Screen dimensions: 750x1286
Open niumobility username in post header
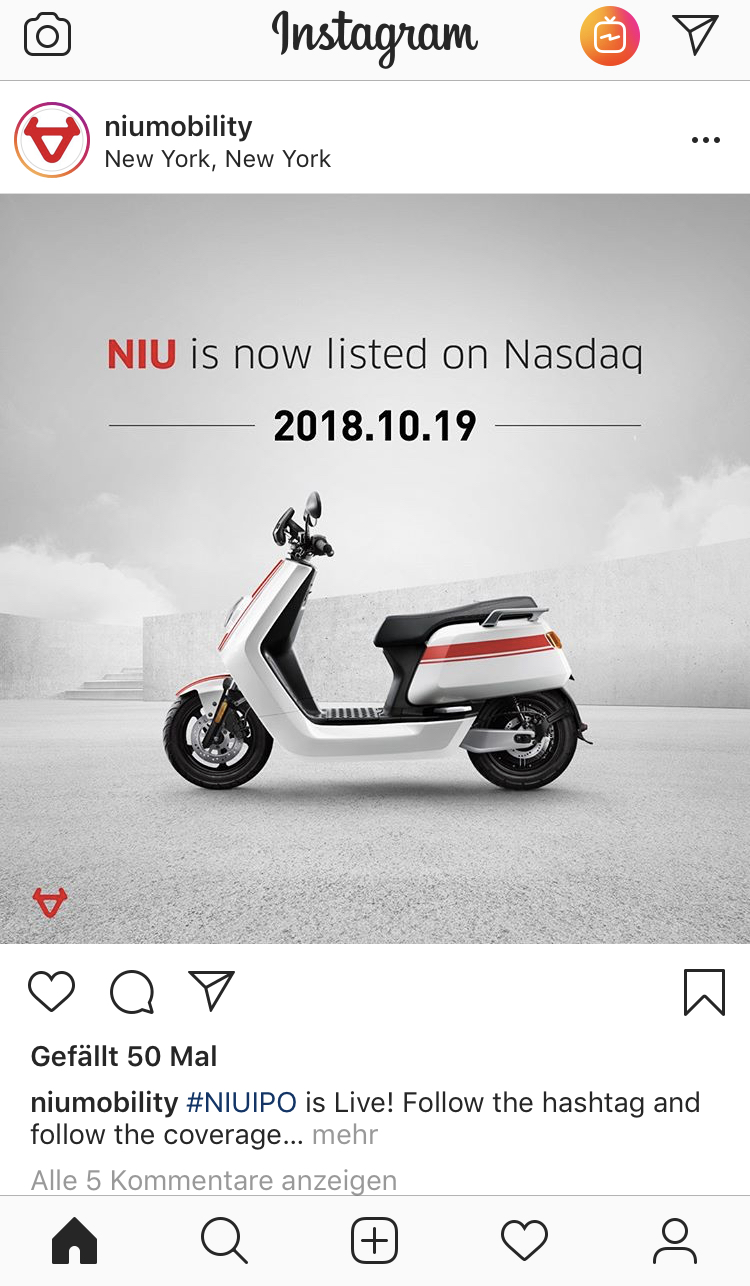[178, 126]
